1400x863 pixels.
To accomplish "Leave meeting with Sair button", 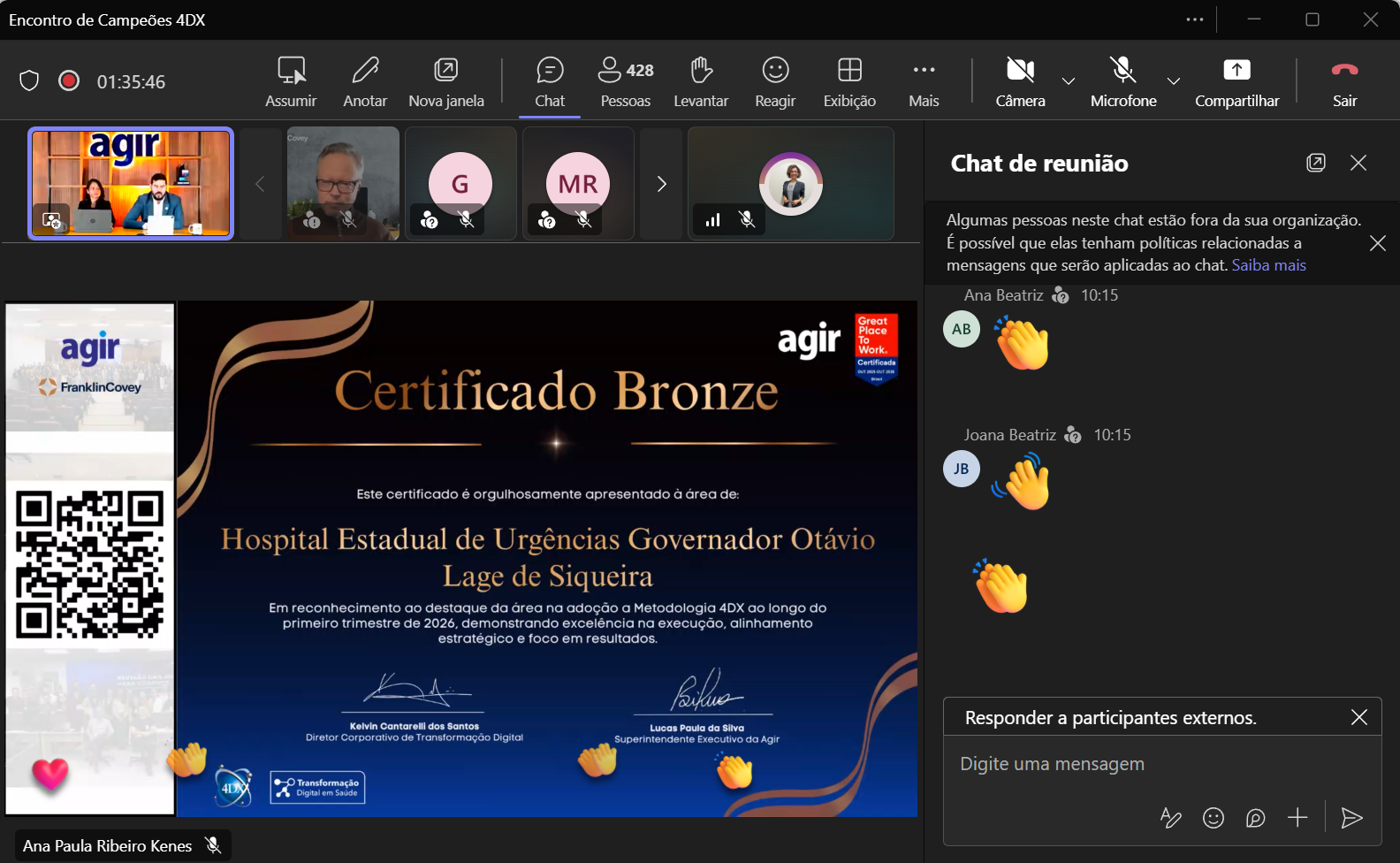I will 1344,81.
